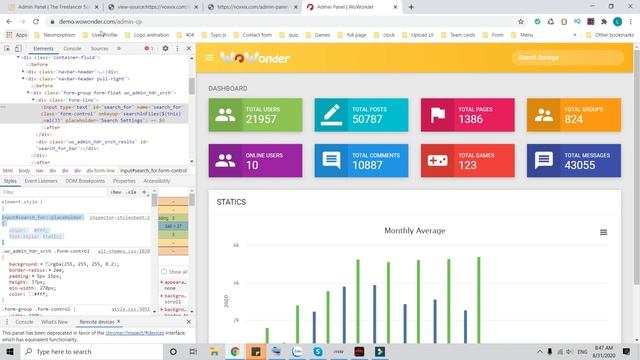
Task: Click the #fff color swatch
Action: (x=31, y=294)
